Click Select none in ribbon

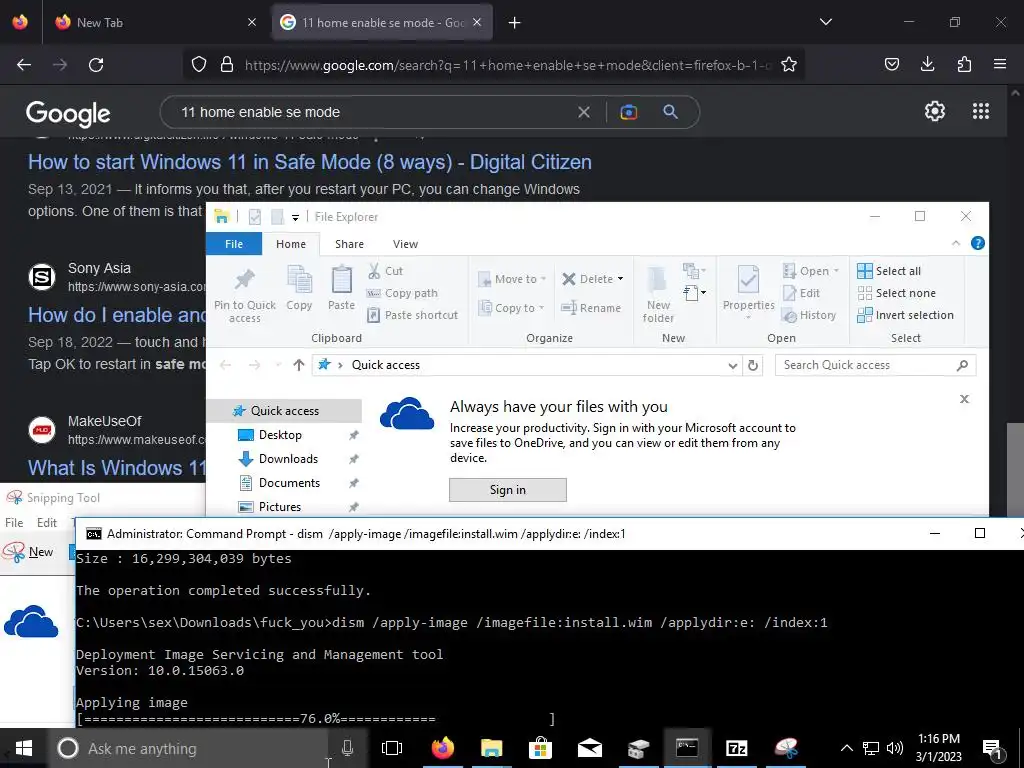[x=897, y=293]
